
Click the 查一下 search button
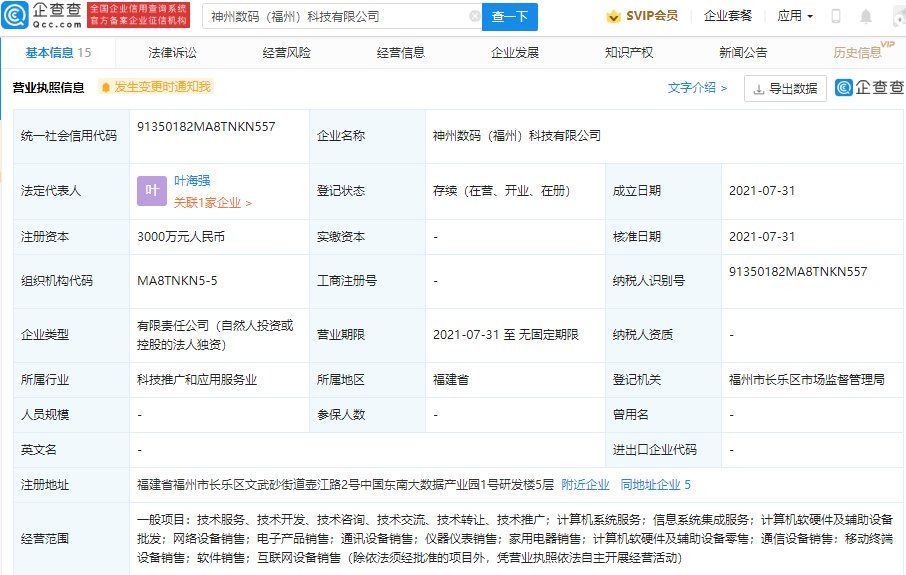(510, 17)
